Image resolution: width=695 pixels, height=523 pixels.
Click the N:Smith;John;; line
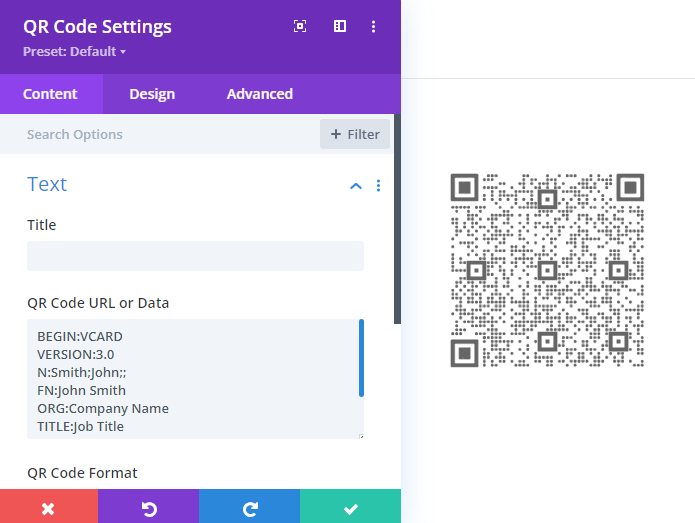click(x=82, y=373)
